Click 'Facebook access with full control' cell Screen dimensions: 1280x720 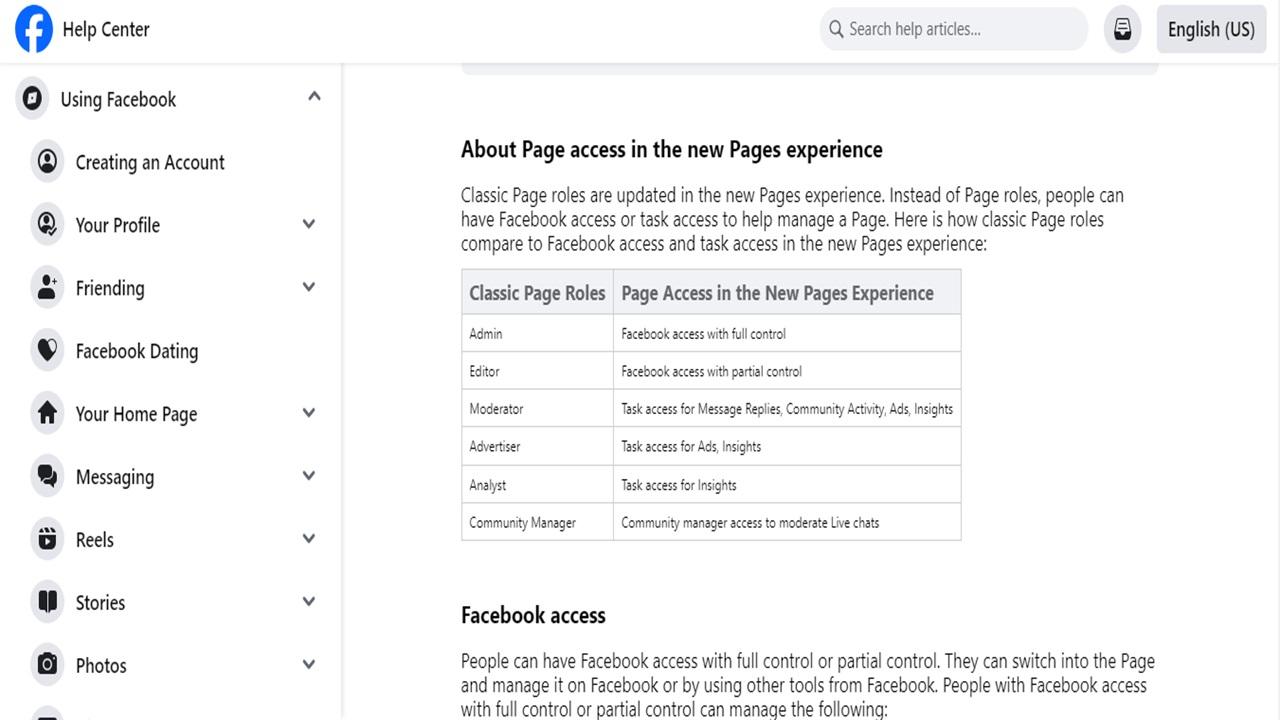(787, 334)
